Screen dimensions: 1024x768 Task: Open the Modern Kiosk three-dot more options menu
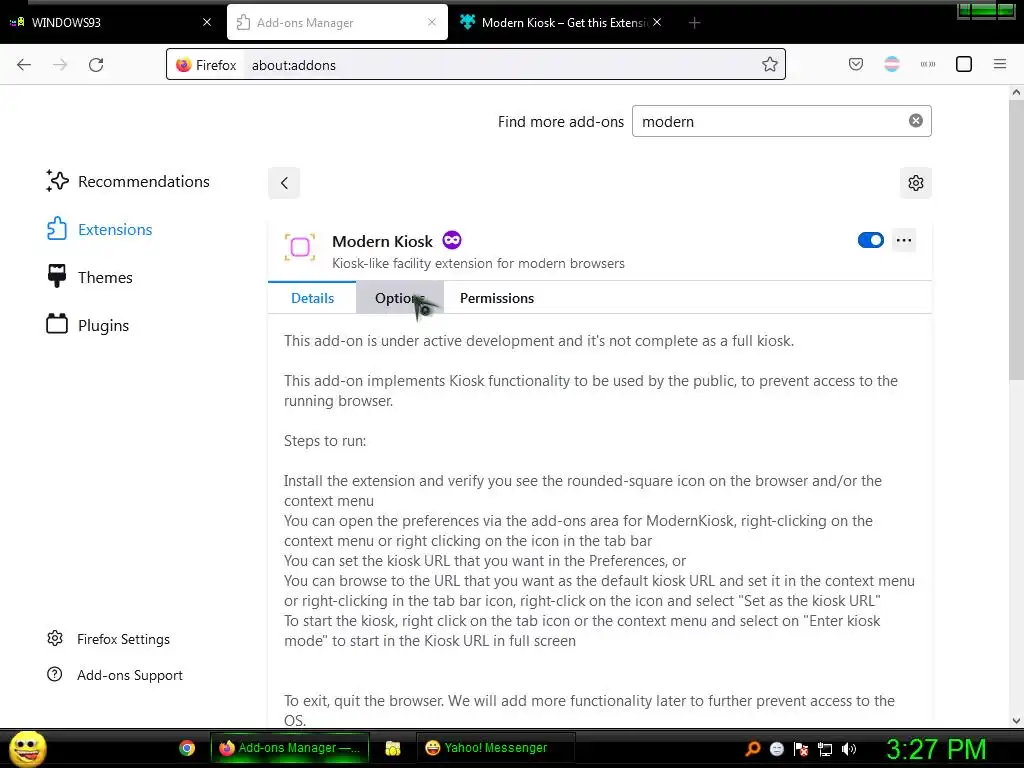[x=904, y=240]
